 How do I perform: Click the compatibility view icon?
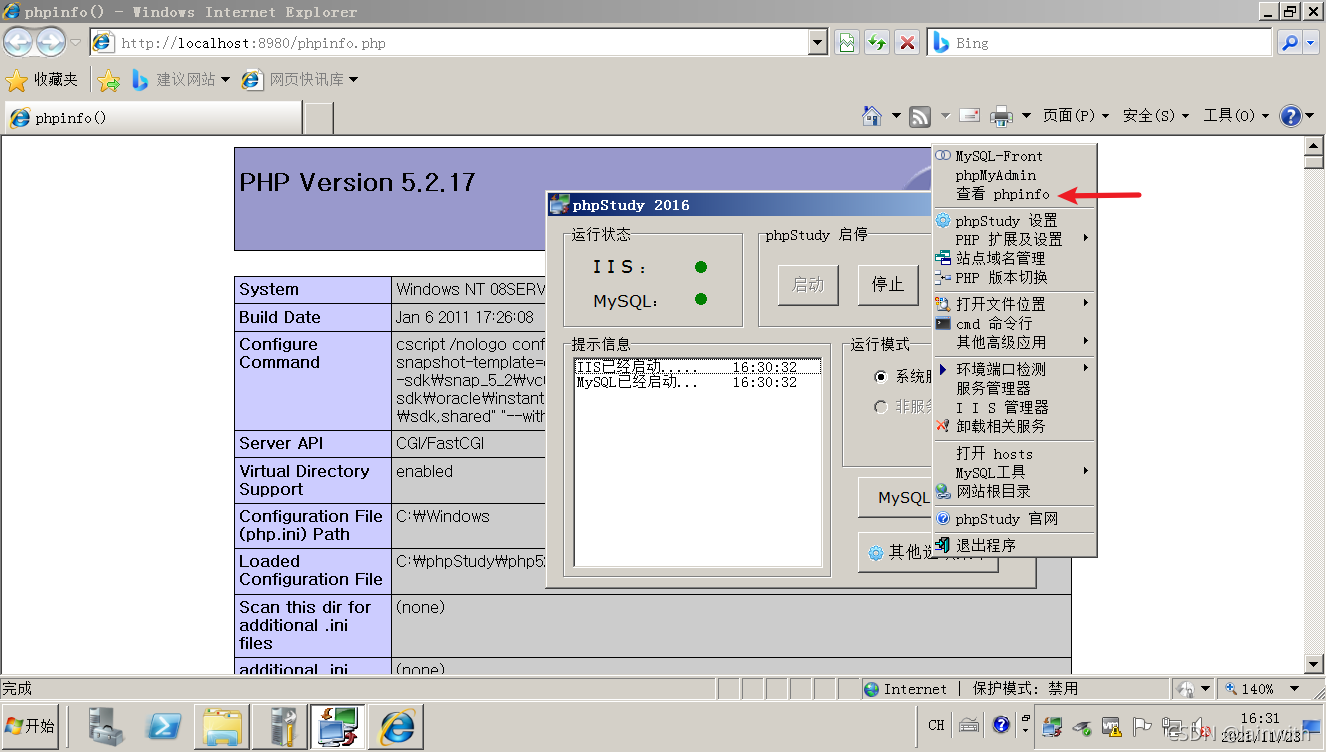coord(847,43)
